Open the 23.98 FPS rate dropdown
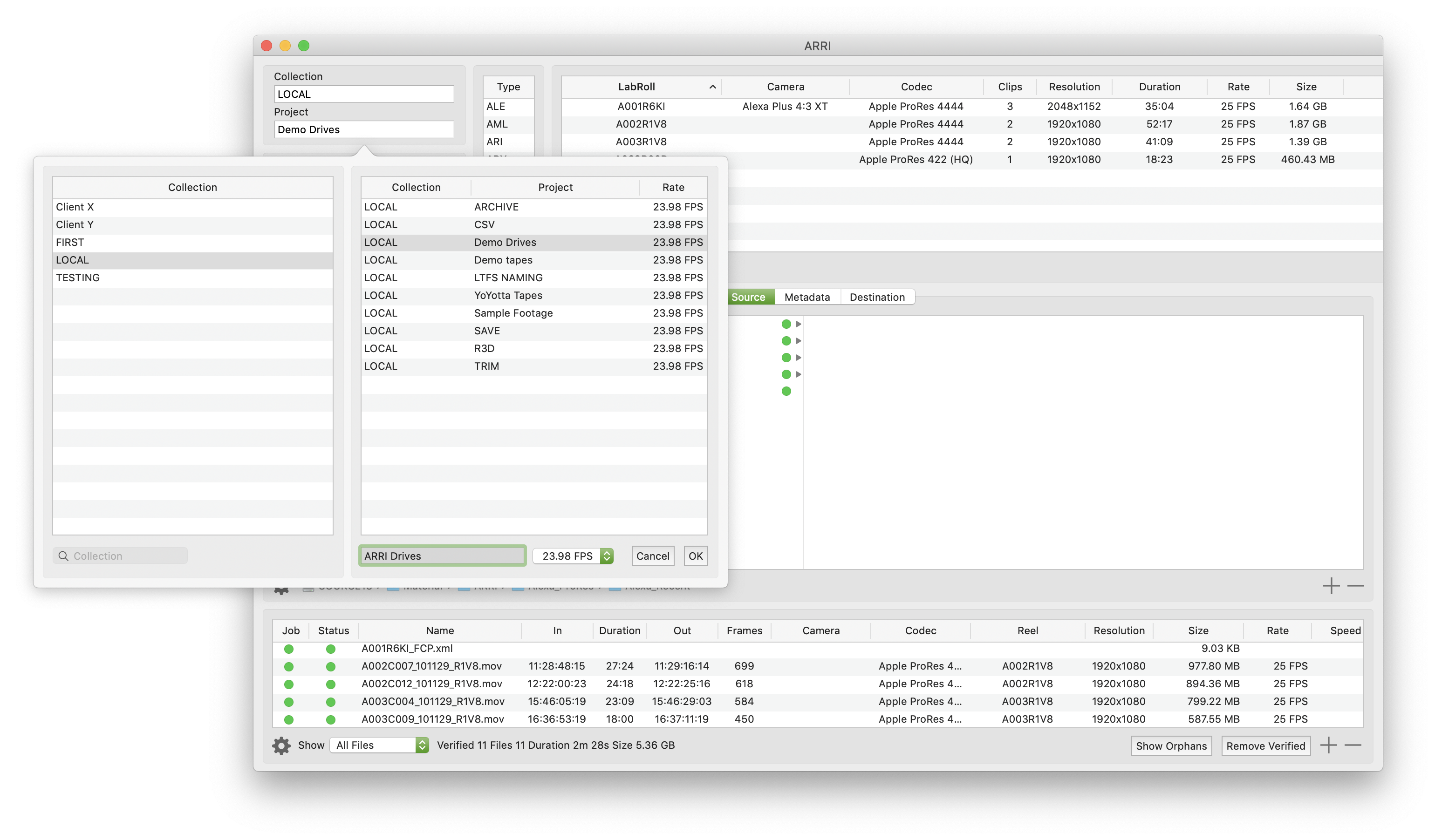The width and height of the screenshot is (1435, 840). (573, 556)
